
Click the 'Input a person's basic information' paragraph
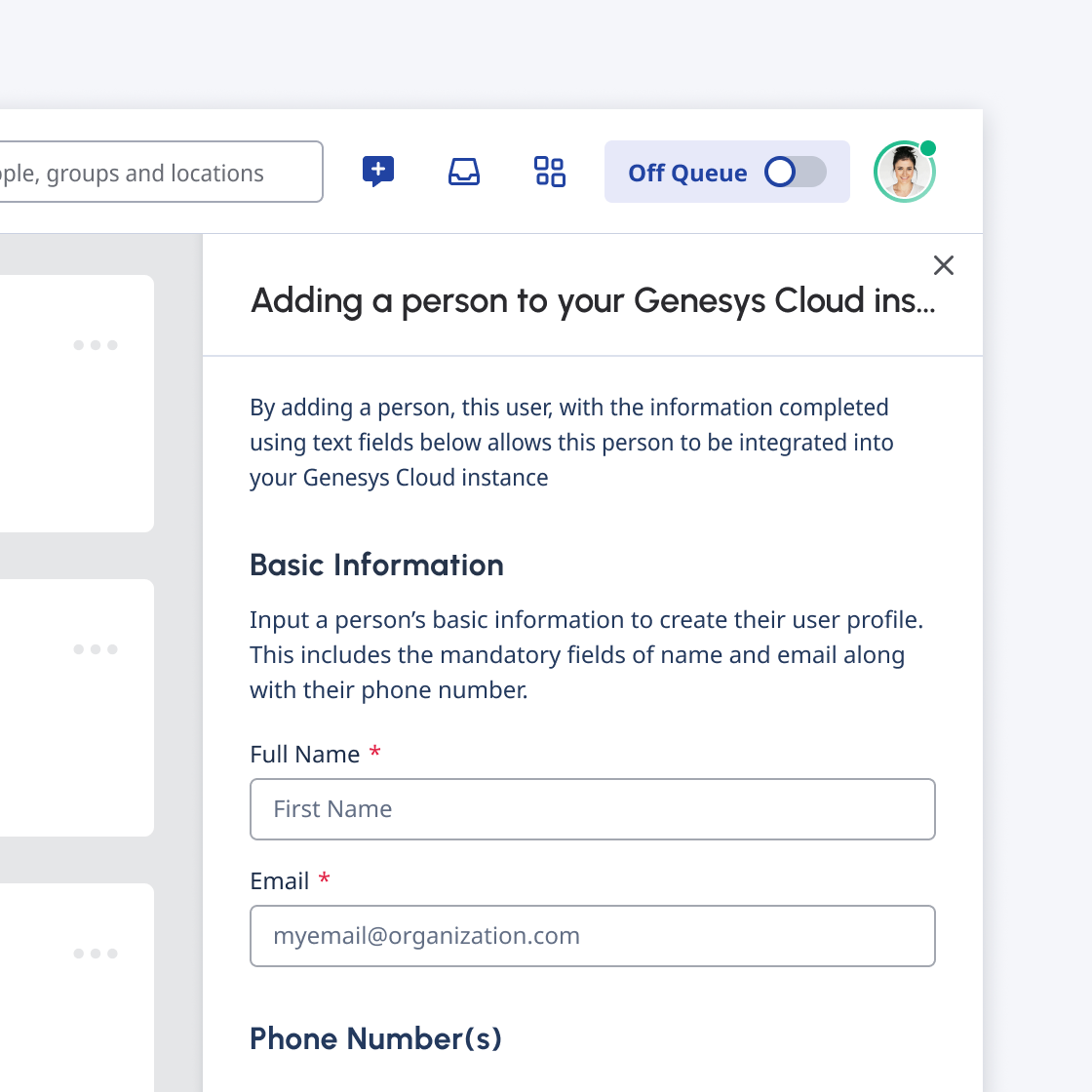point(586,654)
